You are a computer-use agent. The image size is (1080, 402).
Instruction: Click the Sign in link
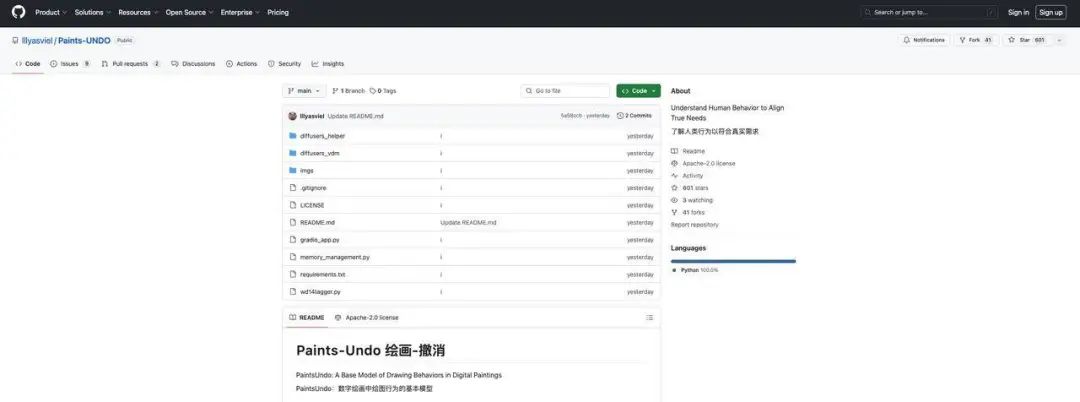tap(1018, 12)
